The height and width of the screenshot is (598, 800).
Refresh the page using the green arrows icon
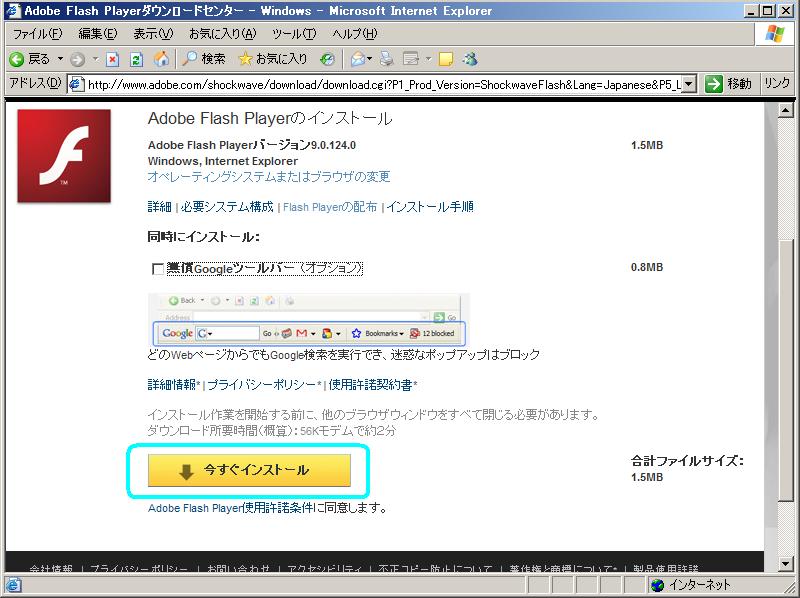tap(136, 60)
